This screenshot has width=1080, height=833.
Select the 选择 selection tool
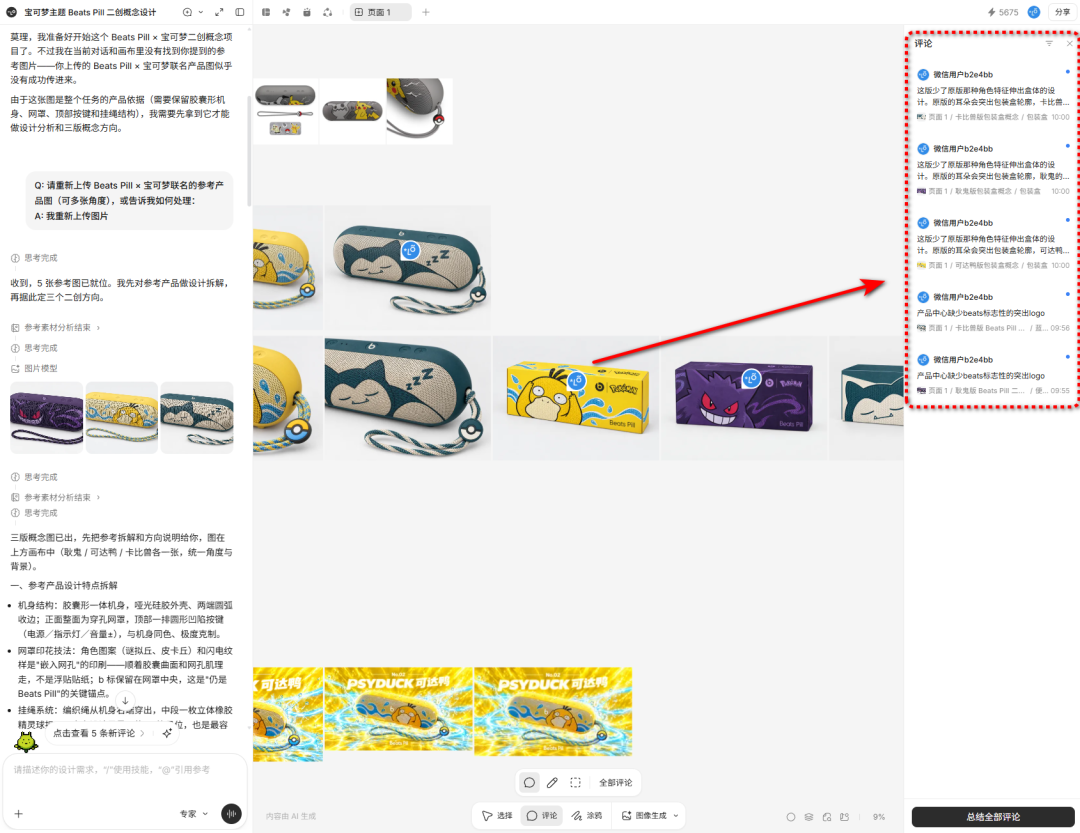(x=497, y=815)
